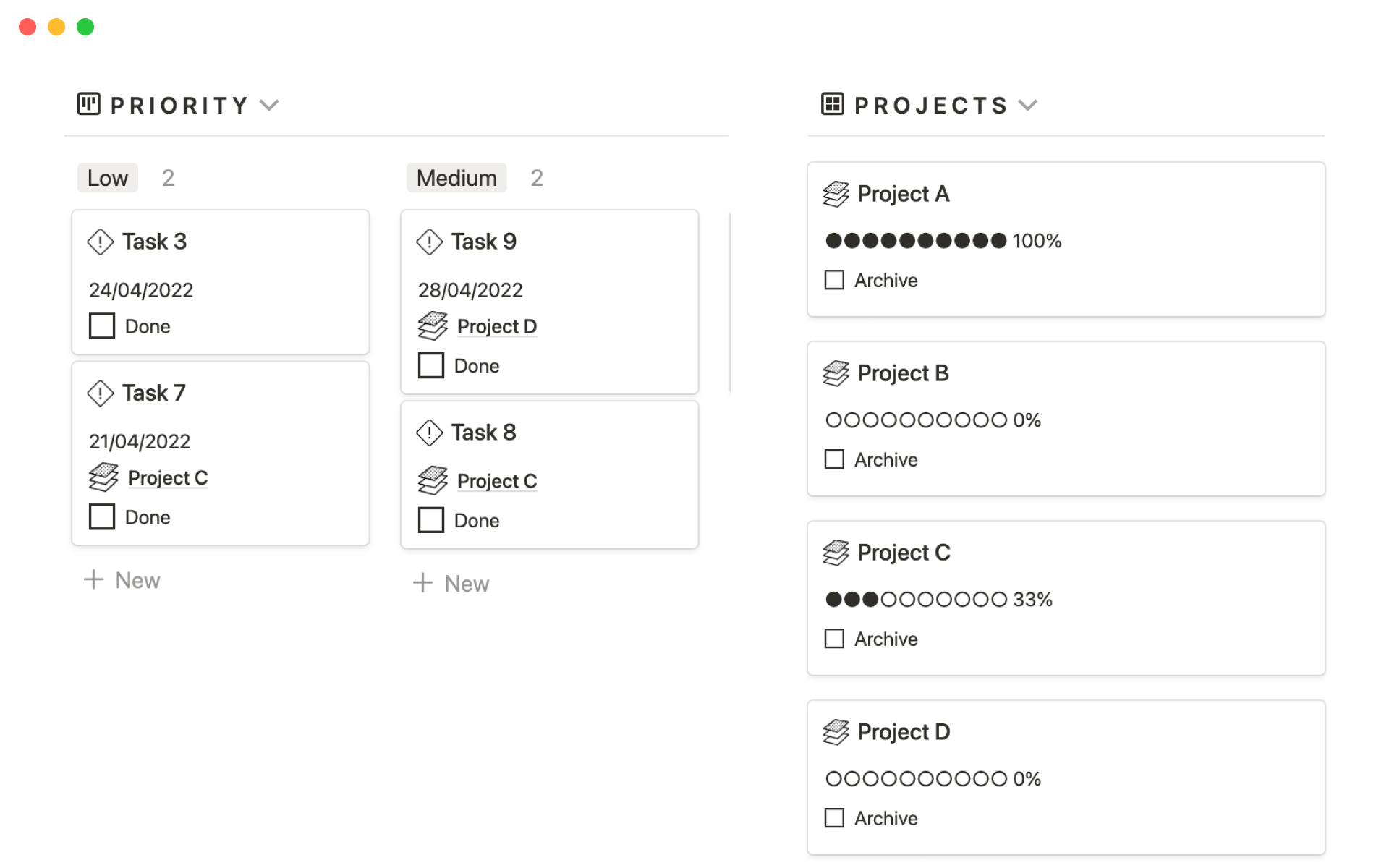Open the Project D link in Task 9
The height and width of the screenshot is (868, 1389).
tap(496, 327)
